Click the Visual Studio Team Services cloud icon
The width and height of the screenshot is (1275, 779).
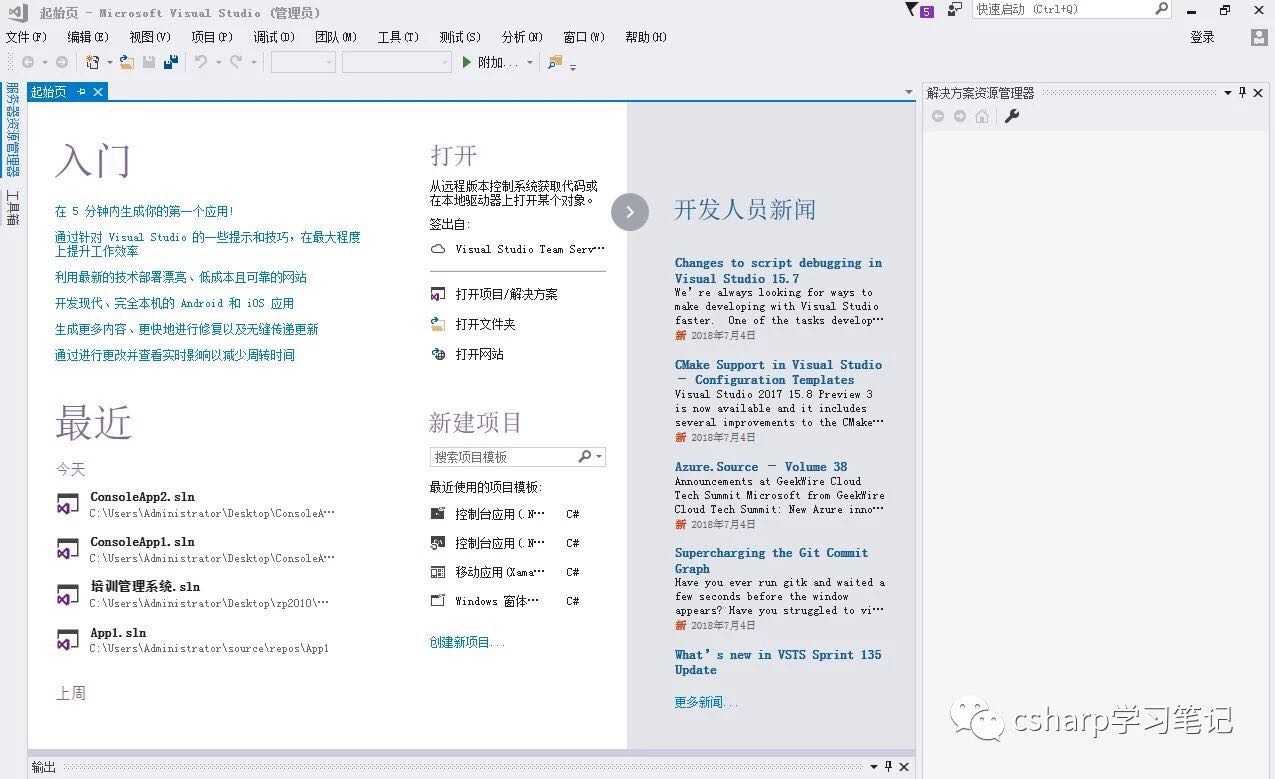coord(438,249)
